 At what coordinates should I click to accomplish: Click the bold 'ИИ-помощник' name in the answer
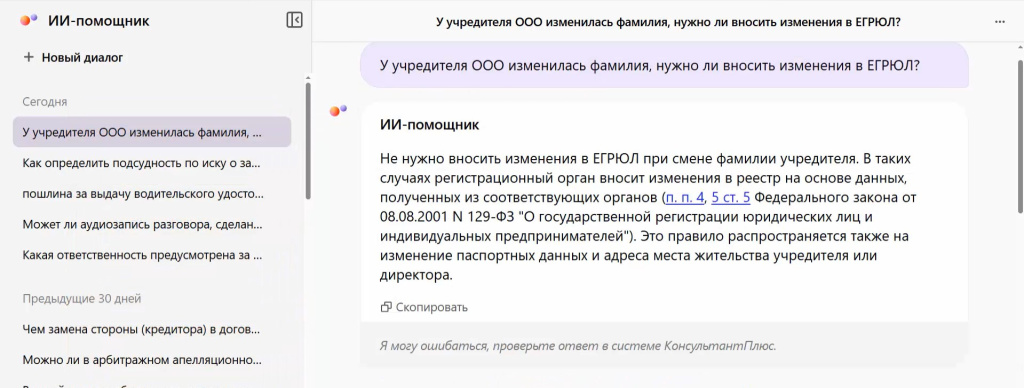pos(430,125)
